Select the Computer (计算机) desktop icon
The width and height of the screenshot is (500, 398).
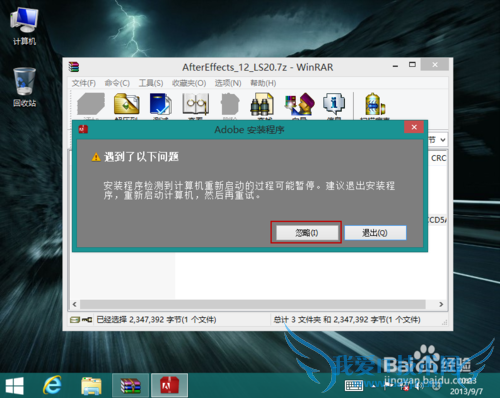pos(24,26)
